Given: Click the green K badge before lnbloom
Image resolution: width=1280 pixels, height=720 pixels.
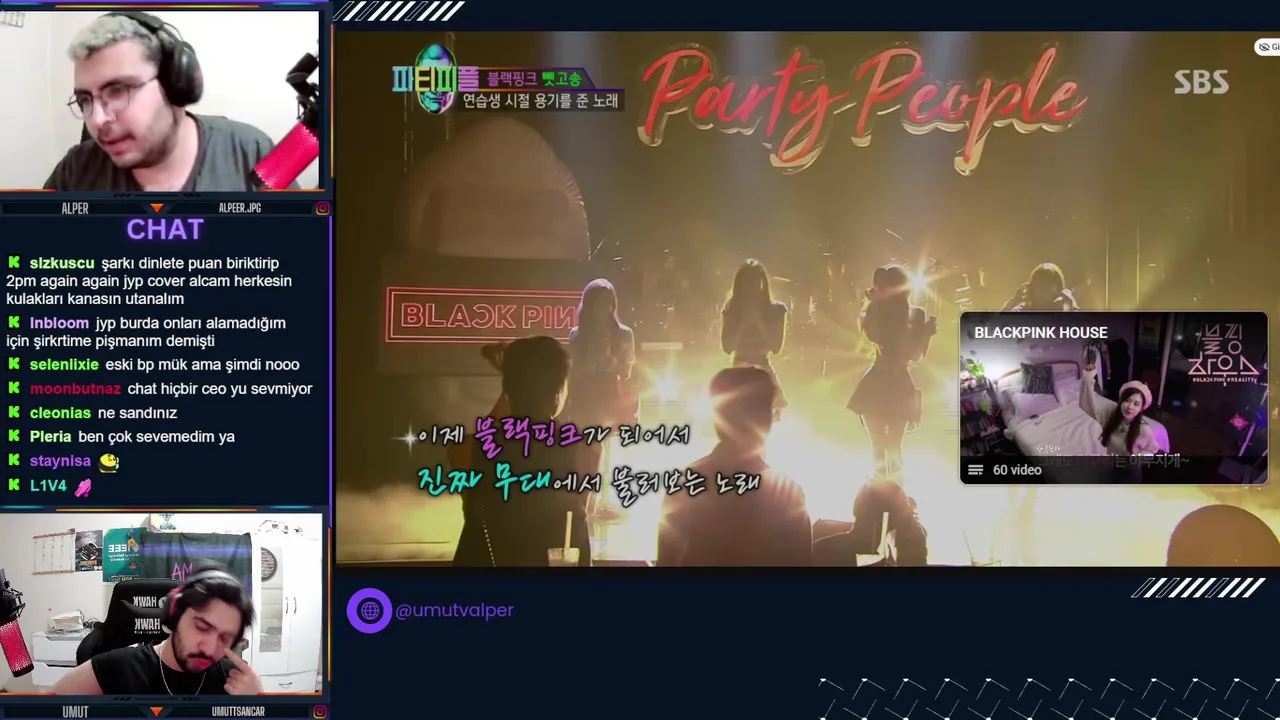Looking at the screenshot, I should pos(14,323).
